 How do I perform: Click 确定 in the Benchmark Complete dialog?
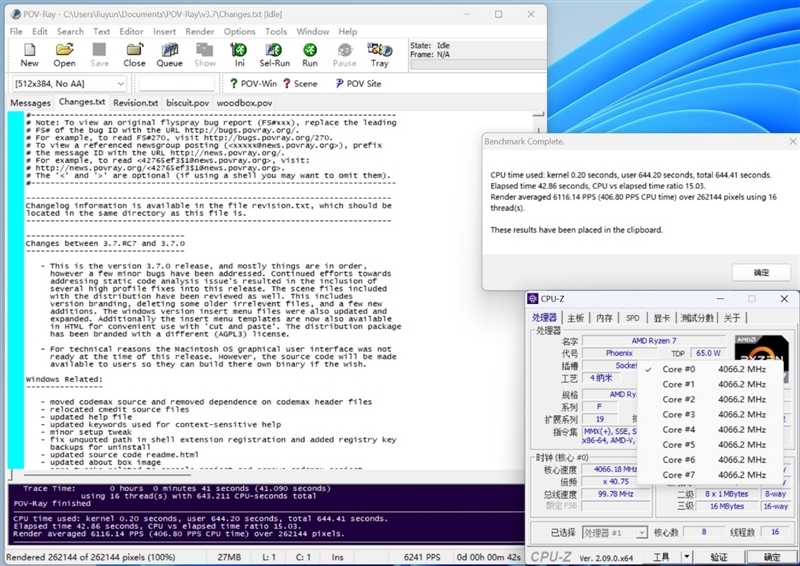[761, 273]
